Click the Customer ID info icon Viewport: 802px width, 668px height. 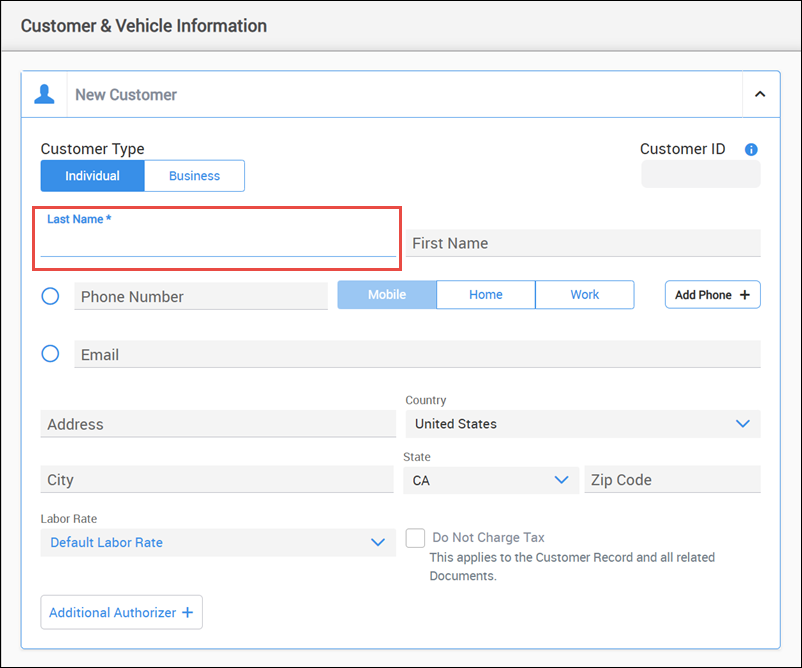pyautogui.click(x=751, y=150)
